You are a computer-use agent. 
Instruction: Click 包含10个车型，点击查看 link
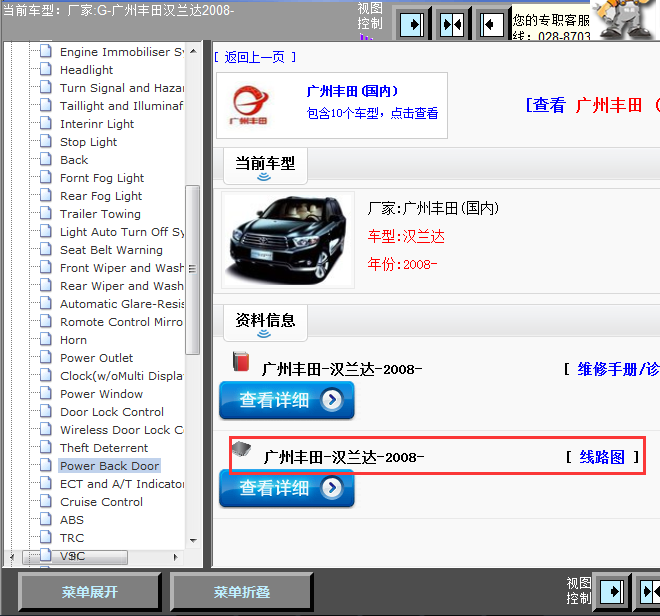[373, 113]
